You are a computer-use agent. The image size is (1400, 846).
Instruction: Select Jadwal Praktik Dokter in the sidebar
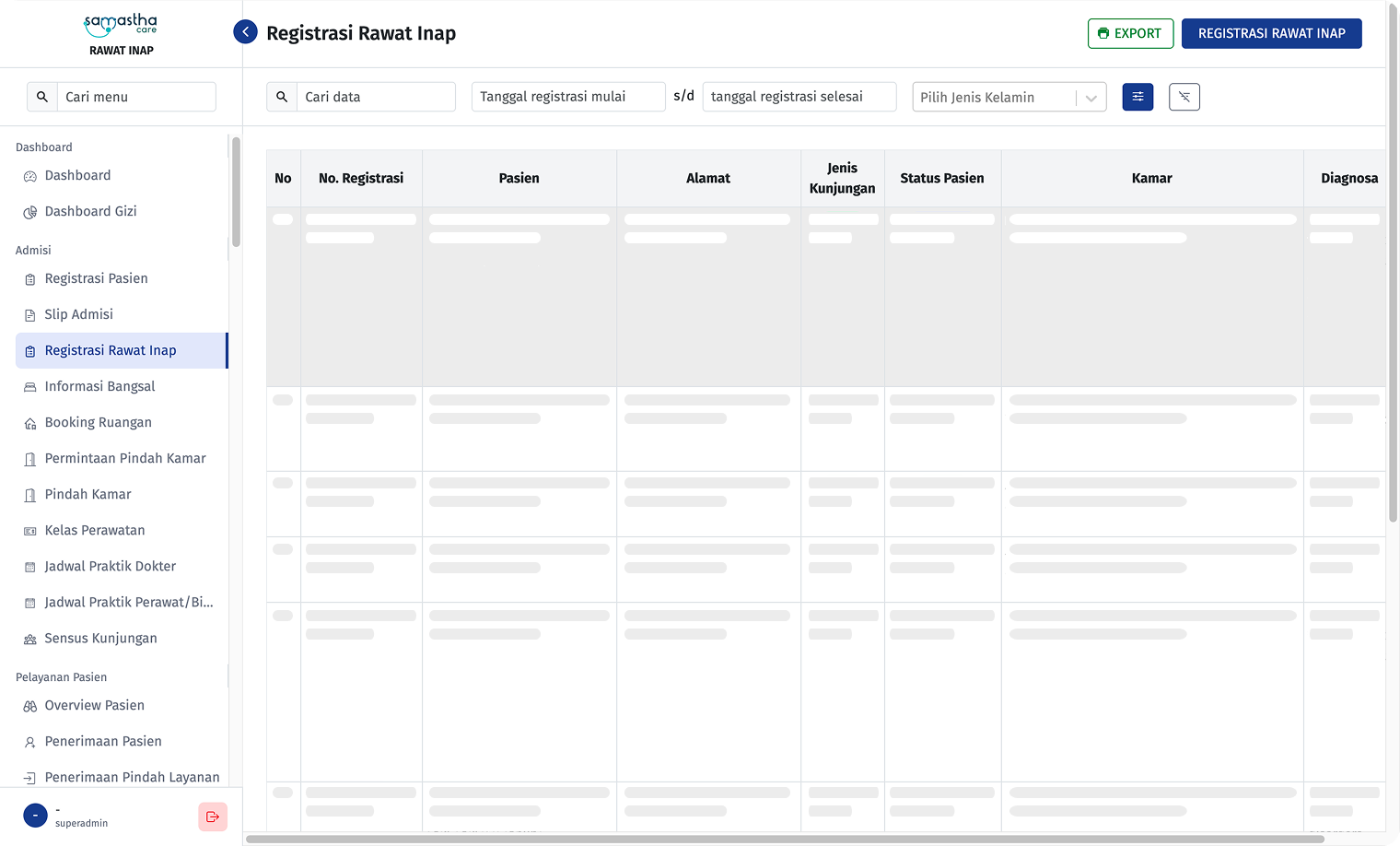(x=111, y=566)
